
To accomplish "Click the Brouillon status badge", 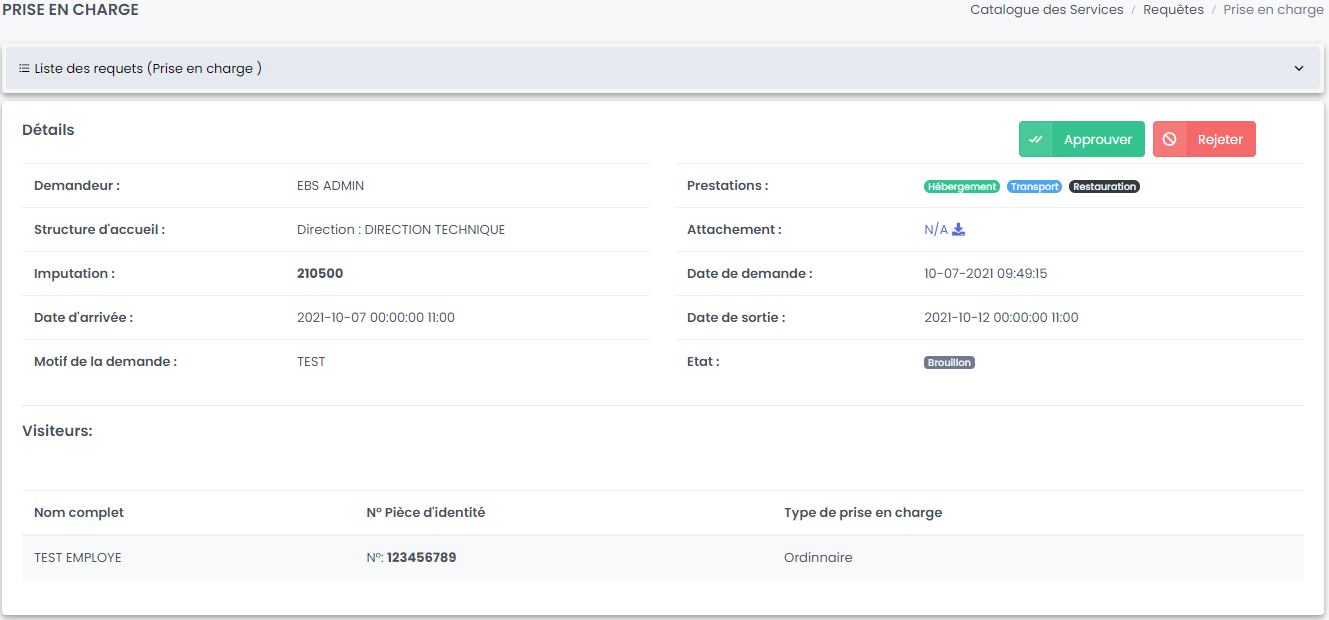I will click(x=949, y=363).
